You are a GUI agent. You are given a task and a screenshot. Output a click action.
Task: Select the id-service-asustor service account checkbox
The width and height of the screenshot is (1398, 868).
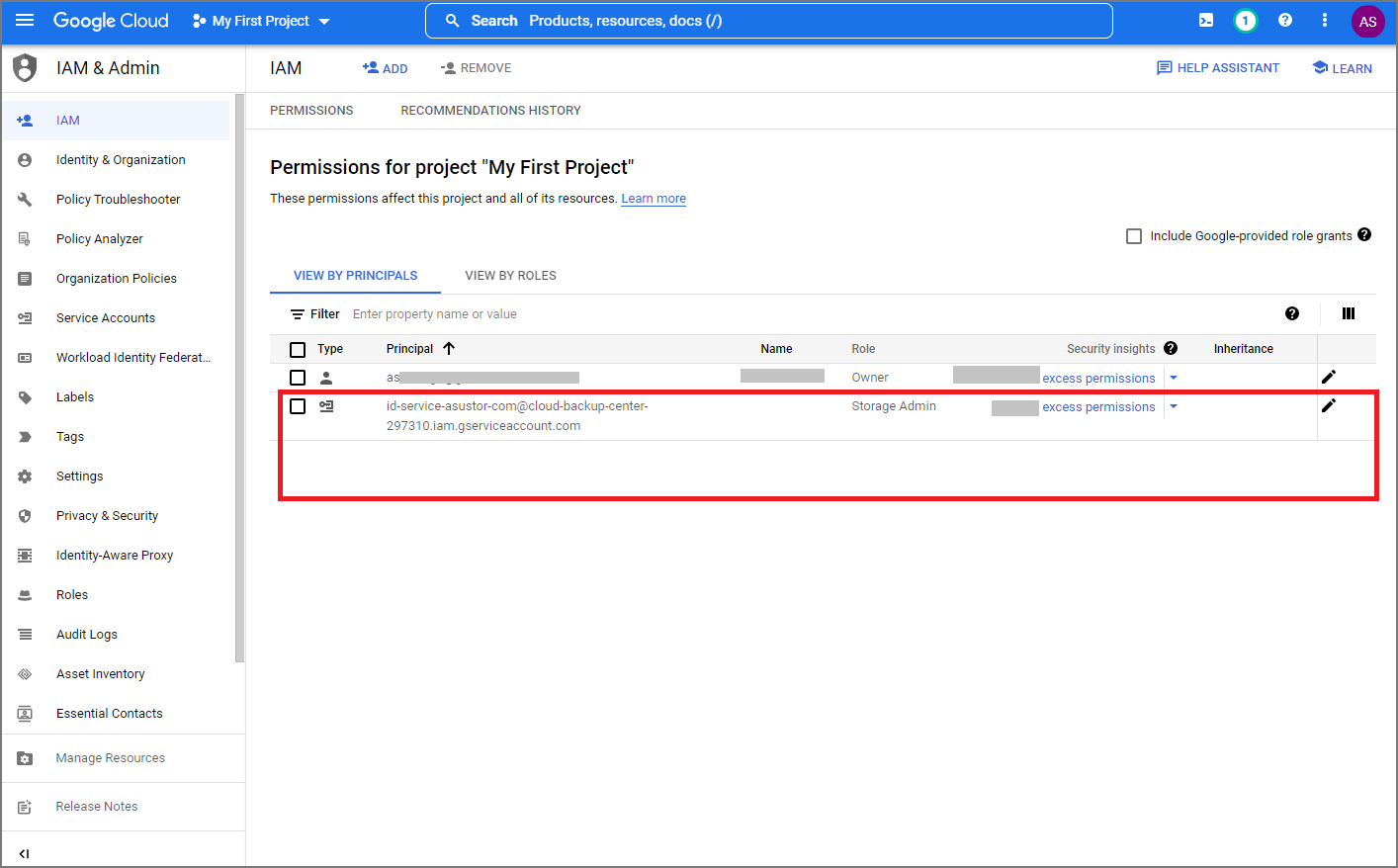[x=298, y=406]
